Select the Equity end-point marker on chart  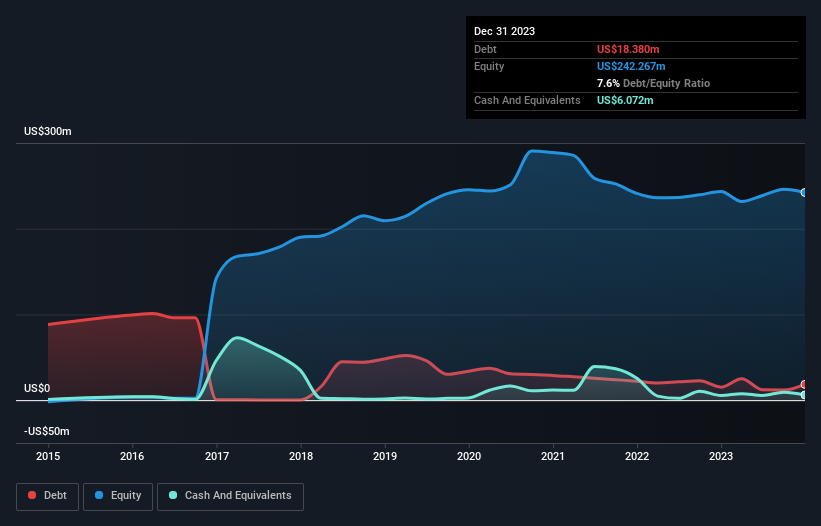(x=804, y=193)
